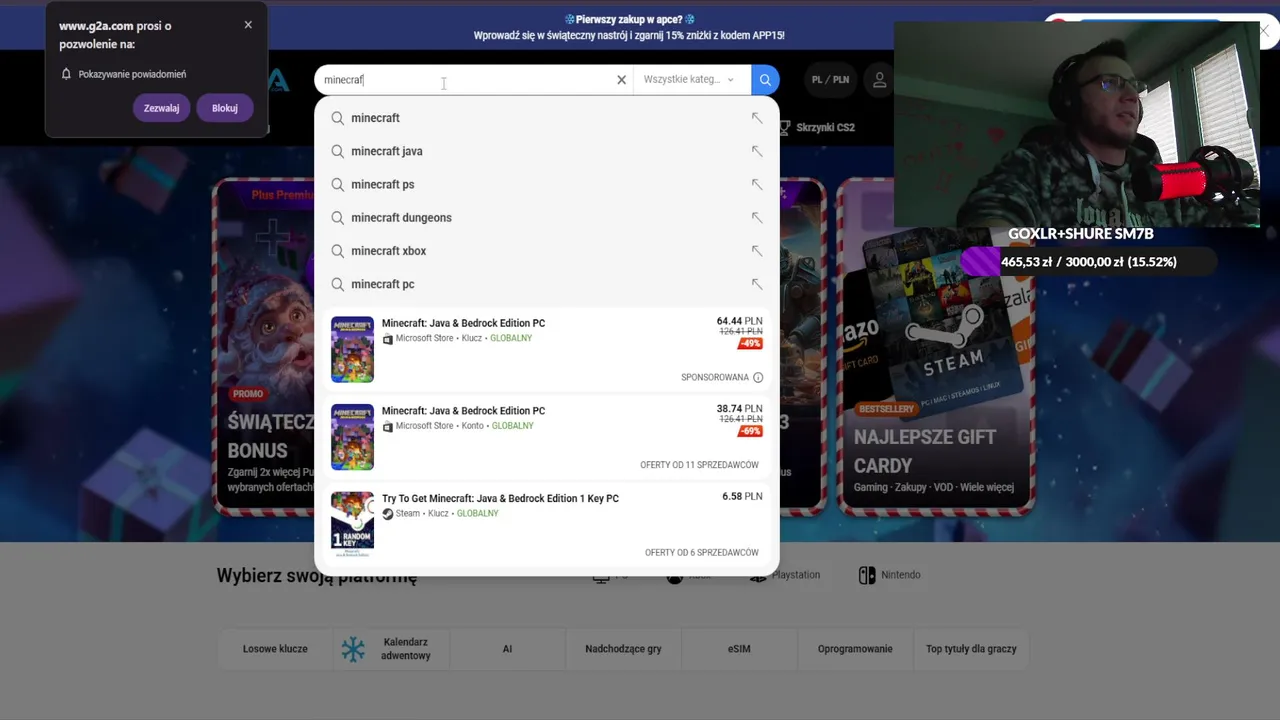This screenshot has height=720, width=1280.
Task: Click the blue search magnifier button
Action: click(765, 80)
